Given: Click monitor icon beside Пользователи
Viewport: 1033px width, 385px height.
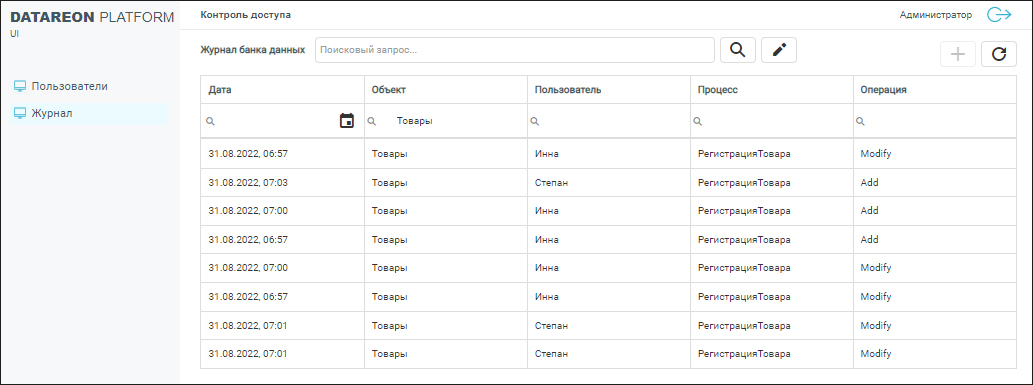Looking at the screenshot, I should [x=20, y=86].
